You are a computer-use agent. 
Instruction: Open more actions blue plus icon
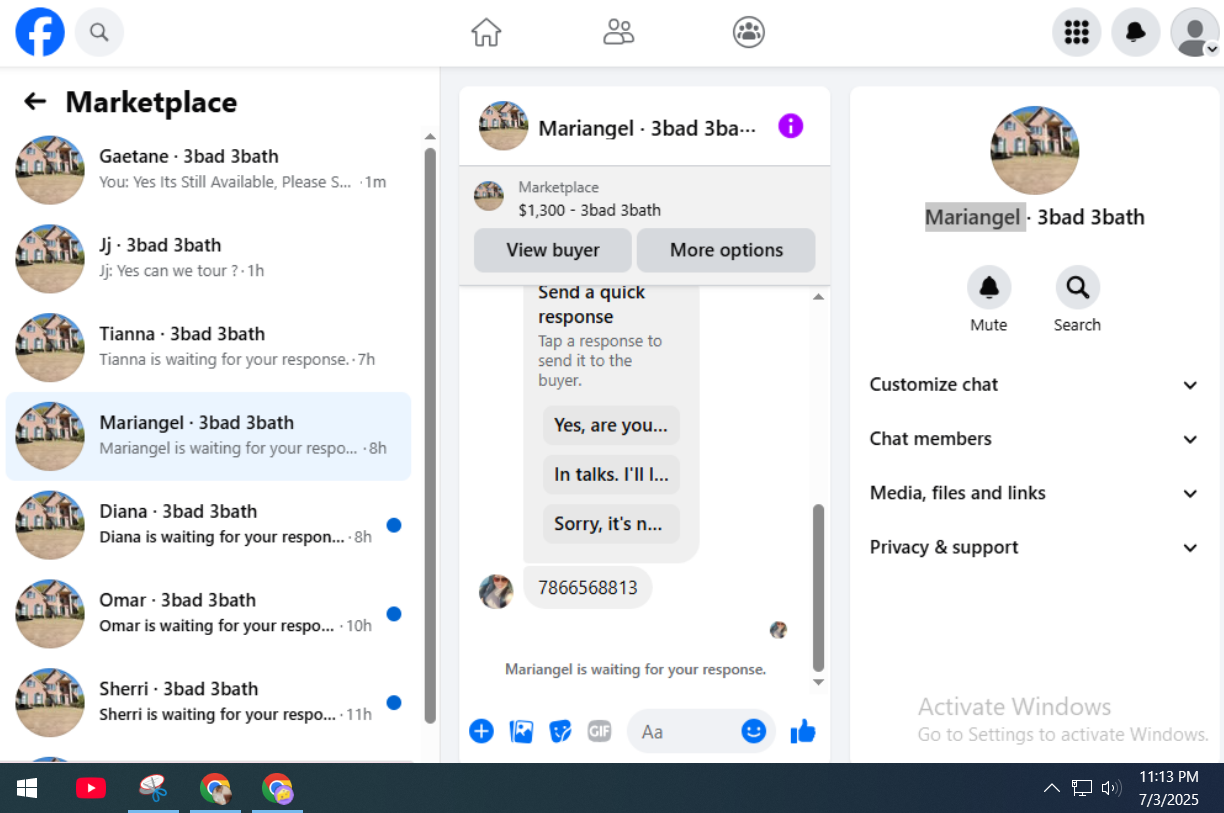(482, 732)
